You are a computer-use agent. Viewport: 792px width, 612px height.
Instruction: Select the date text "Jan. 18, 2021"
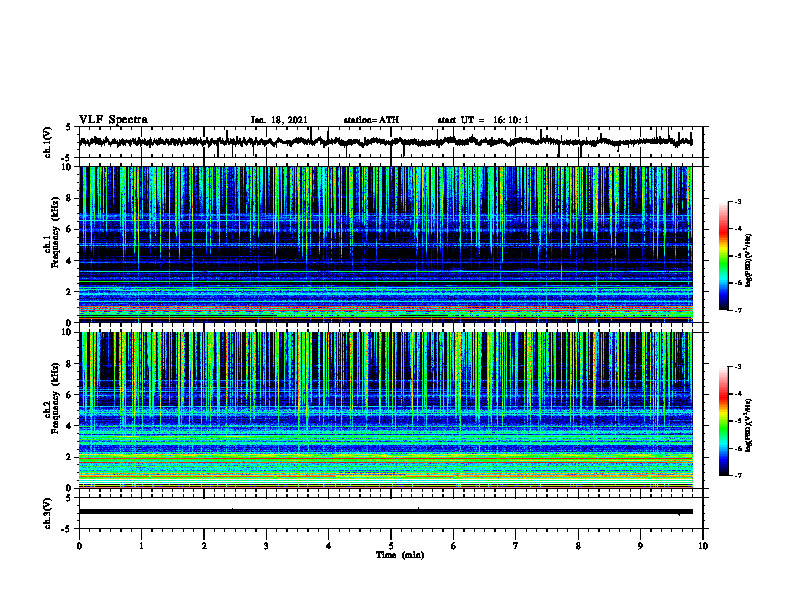(279, 120)
